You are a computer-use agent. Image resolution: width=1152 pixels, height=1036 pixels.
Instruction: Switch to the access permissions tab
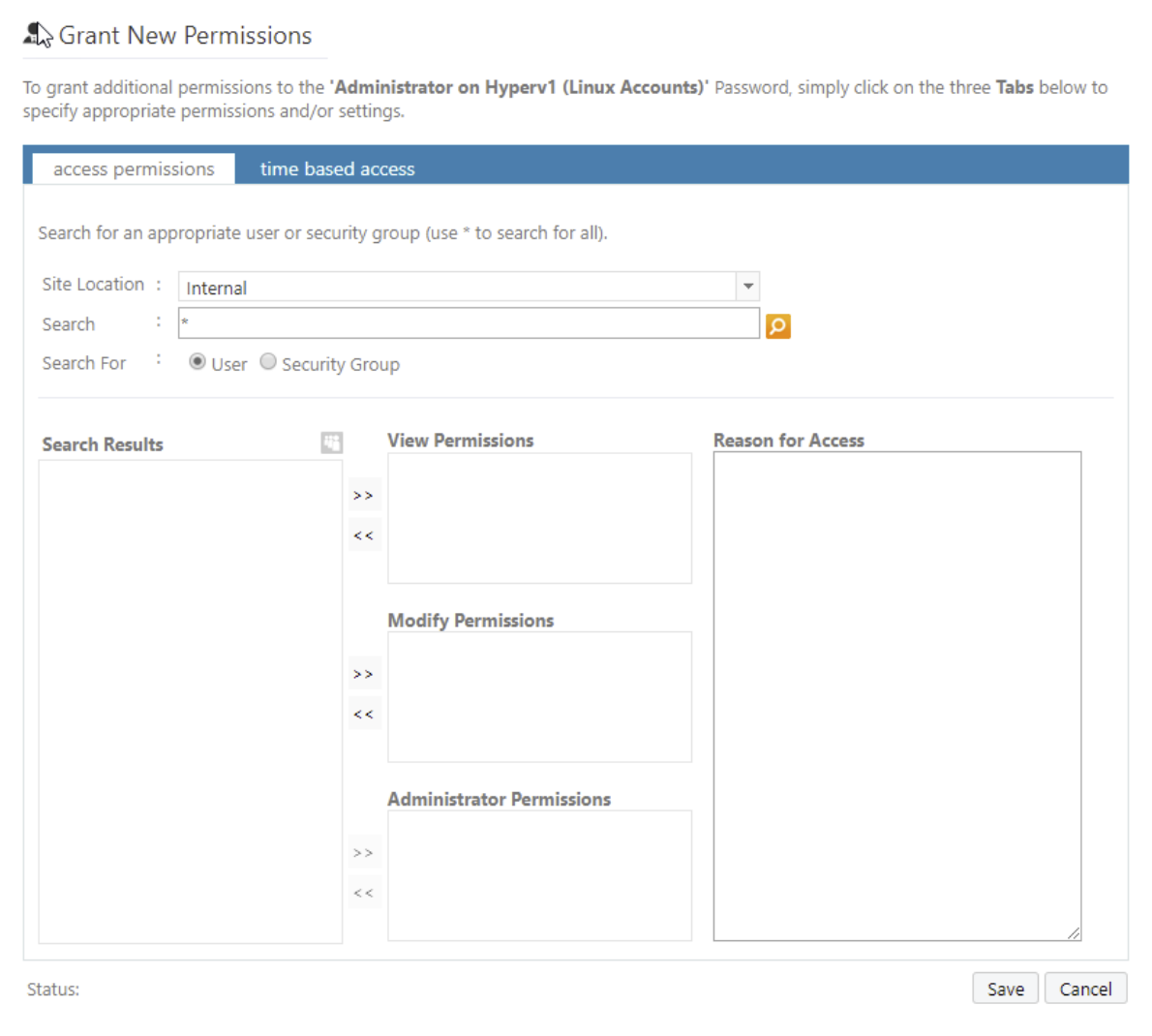pos(133,168)
